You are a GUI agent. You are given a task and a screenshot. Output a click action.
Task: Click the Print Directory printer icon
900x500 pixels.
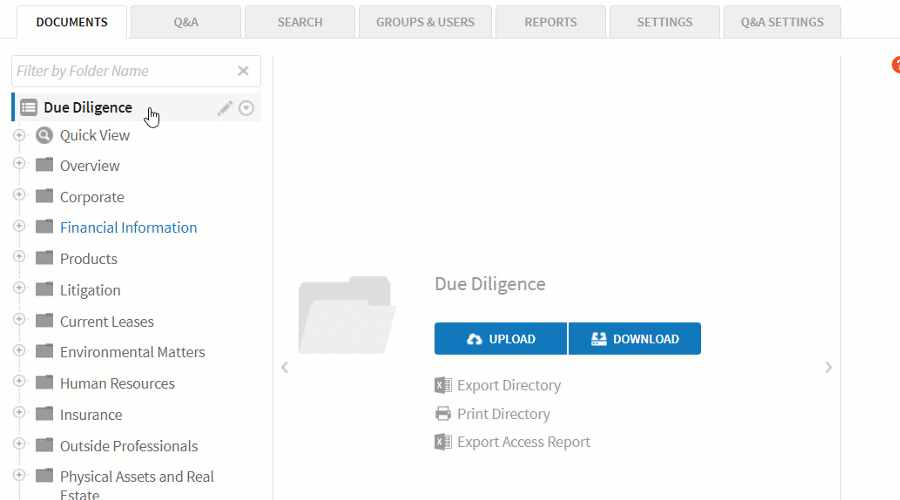(443, 414)
